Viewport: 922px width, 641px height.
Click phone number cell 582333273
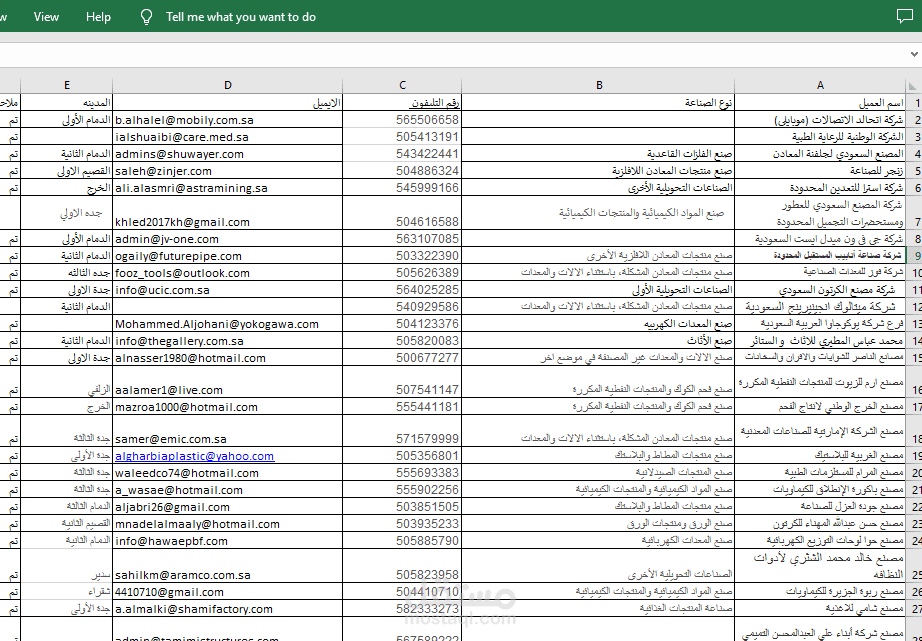point(402,609)
